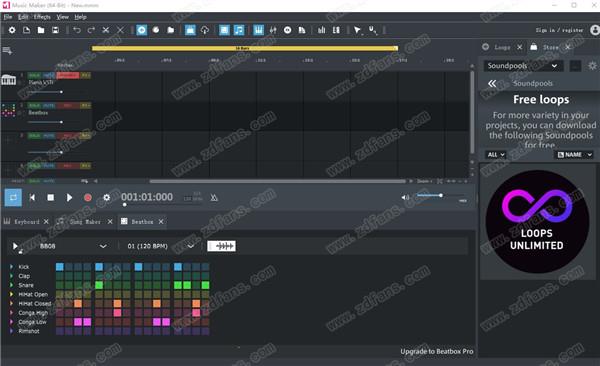Open the 8808 drum kit dropdown
600x366 pixels.
pos(73,246)
